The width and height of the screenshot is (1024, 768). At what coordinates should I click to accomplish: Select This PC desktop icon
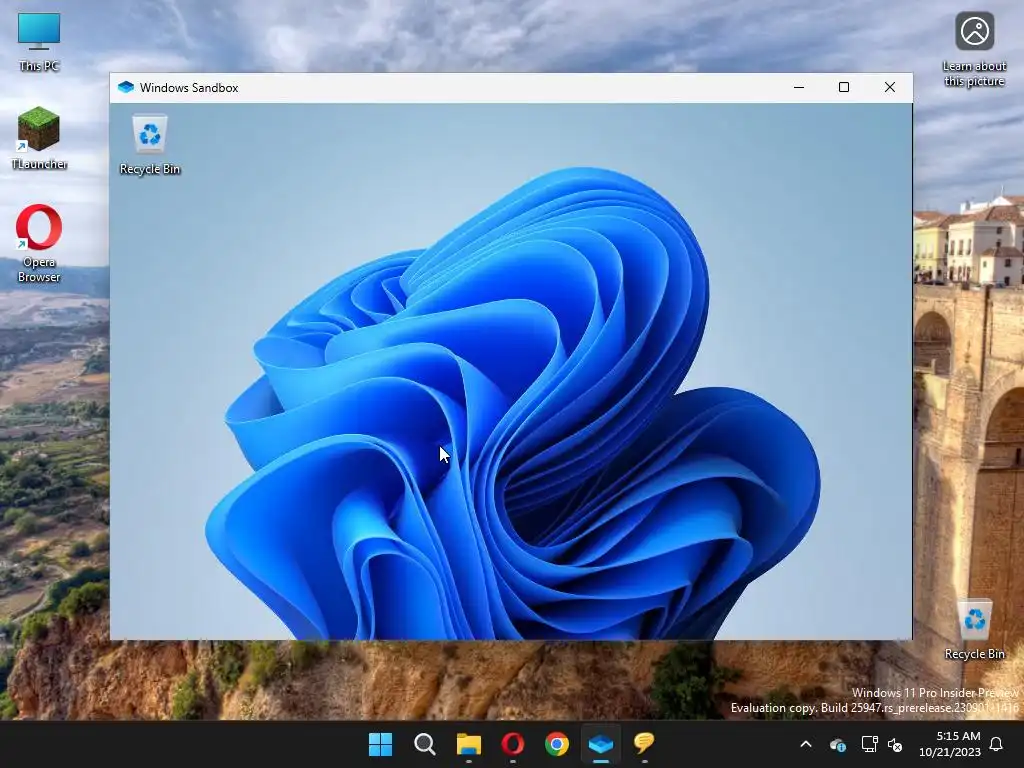(x=39, y=42)
